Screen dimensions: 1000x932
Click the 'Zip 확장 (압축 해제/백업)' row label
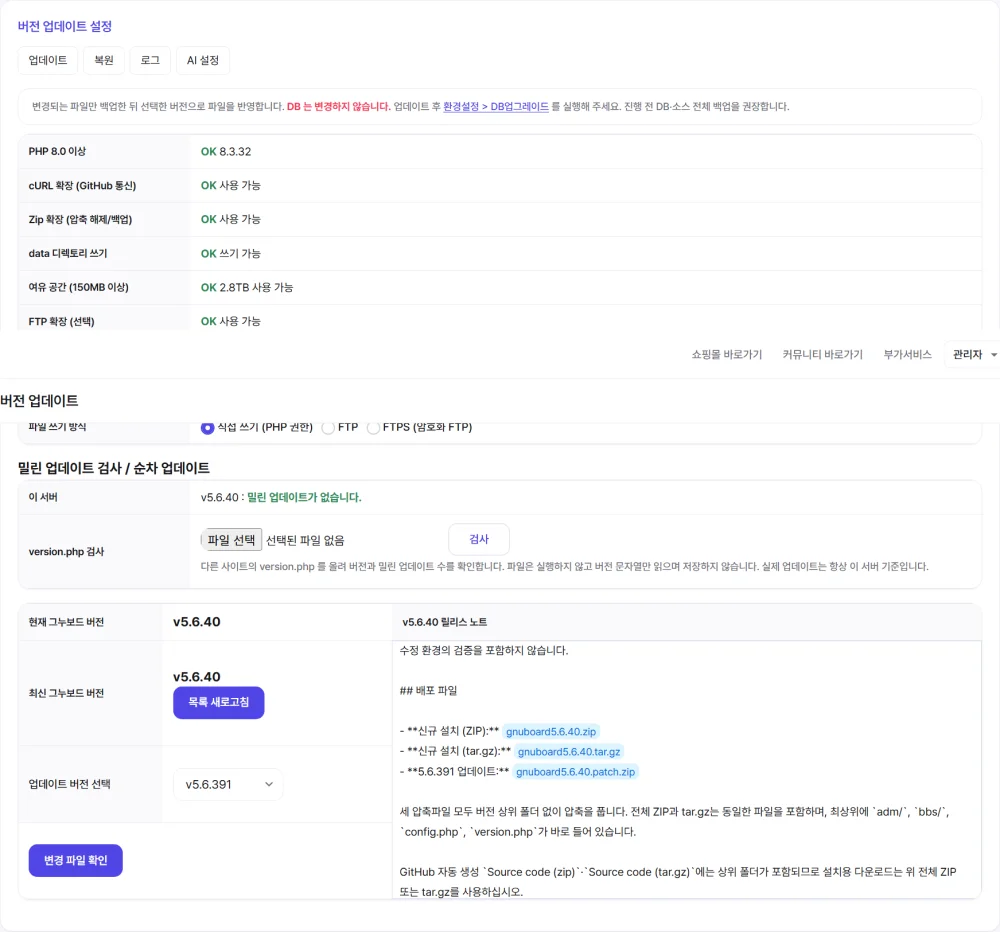(80, 219)
